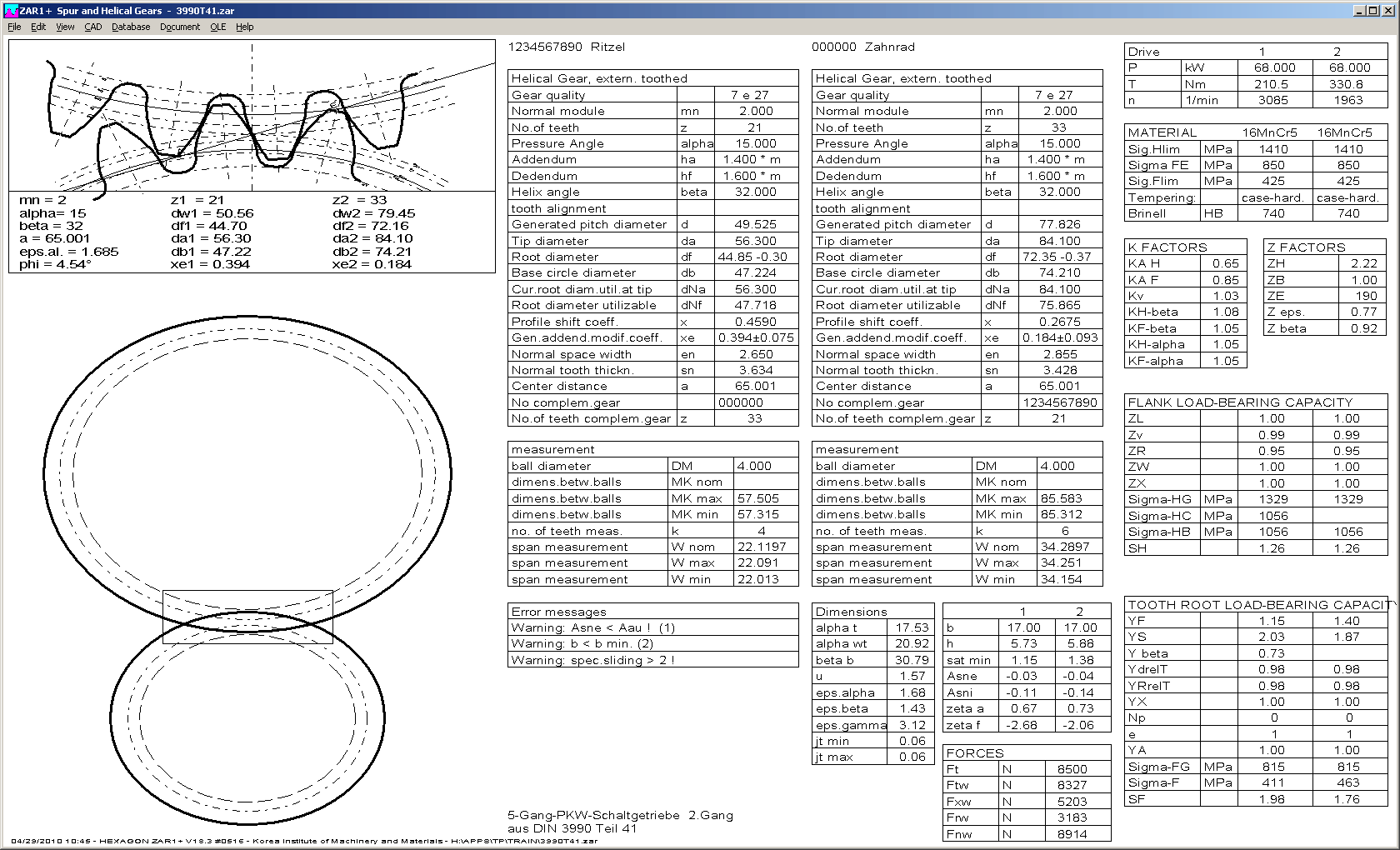Viewport: 1400px width, 850px height.
Task: Click the tooth mesh profile drawing
Action: coord(252,116)
